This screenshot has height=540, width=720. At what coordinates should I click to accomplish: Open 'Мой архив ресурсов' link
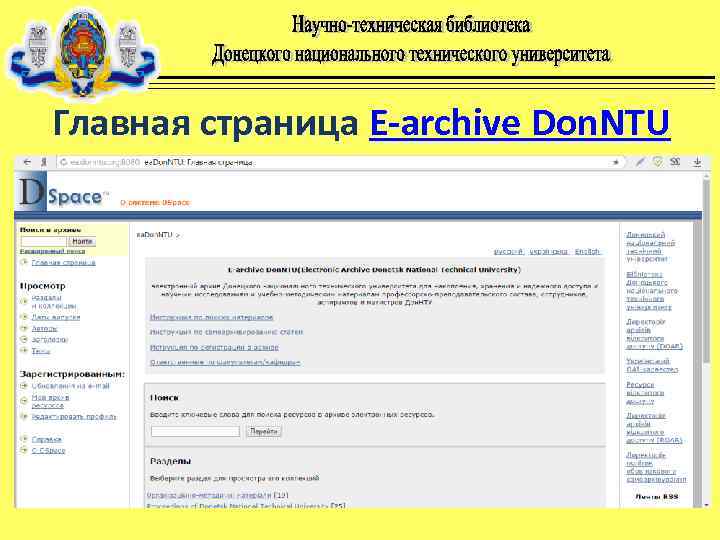pyautogui.click(x=50, y=401)
